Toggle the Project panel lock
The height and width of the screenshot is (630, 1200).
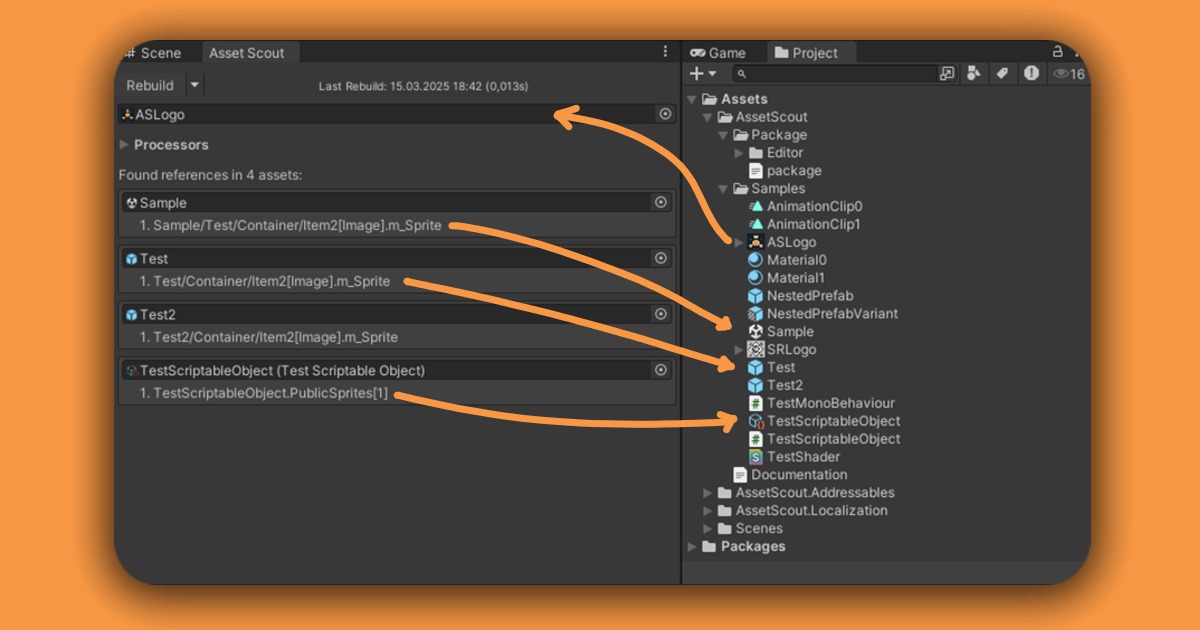[1057, 52]
